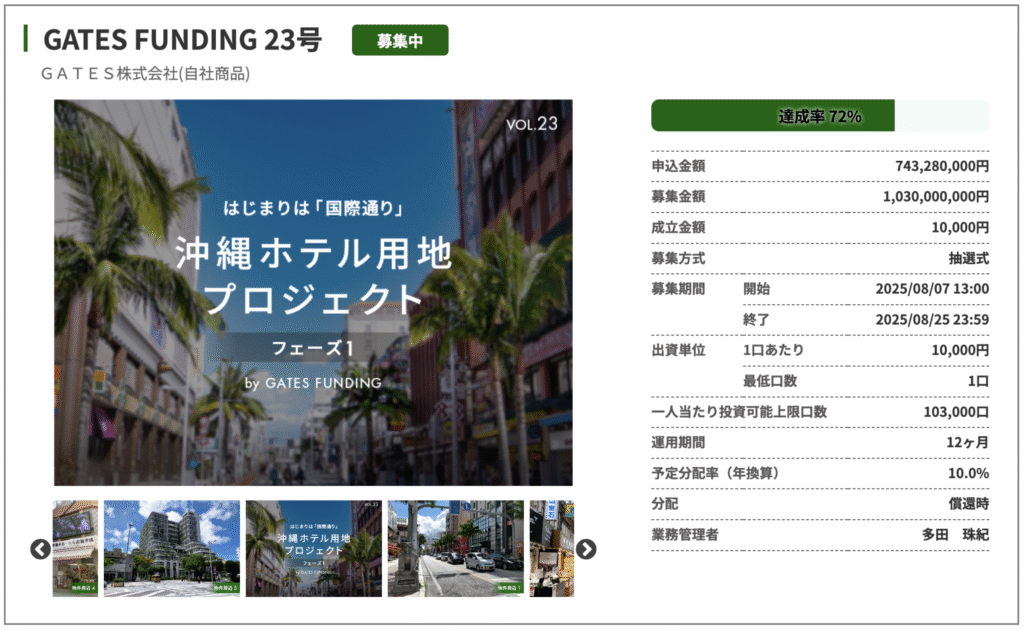Viewport: 1024px width, 631px height.
Task: Click the 募集期間 label
Action: pyautogui.click(x=678, y=289)
